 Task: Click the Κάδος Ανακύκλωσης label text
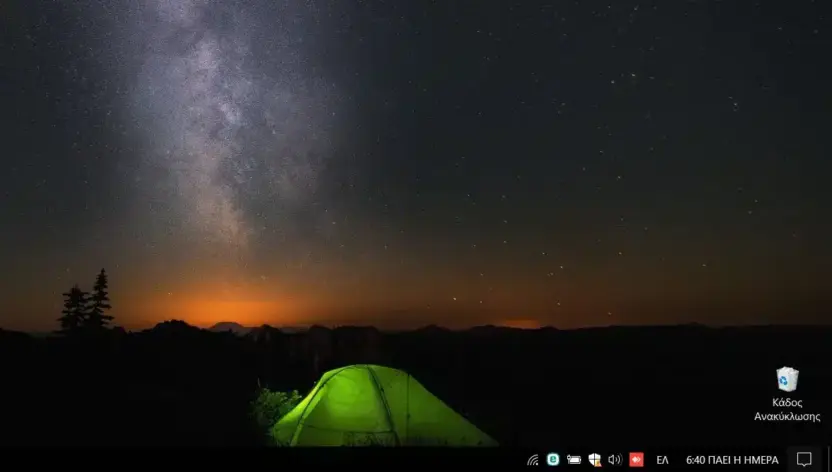click(787, 409)
